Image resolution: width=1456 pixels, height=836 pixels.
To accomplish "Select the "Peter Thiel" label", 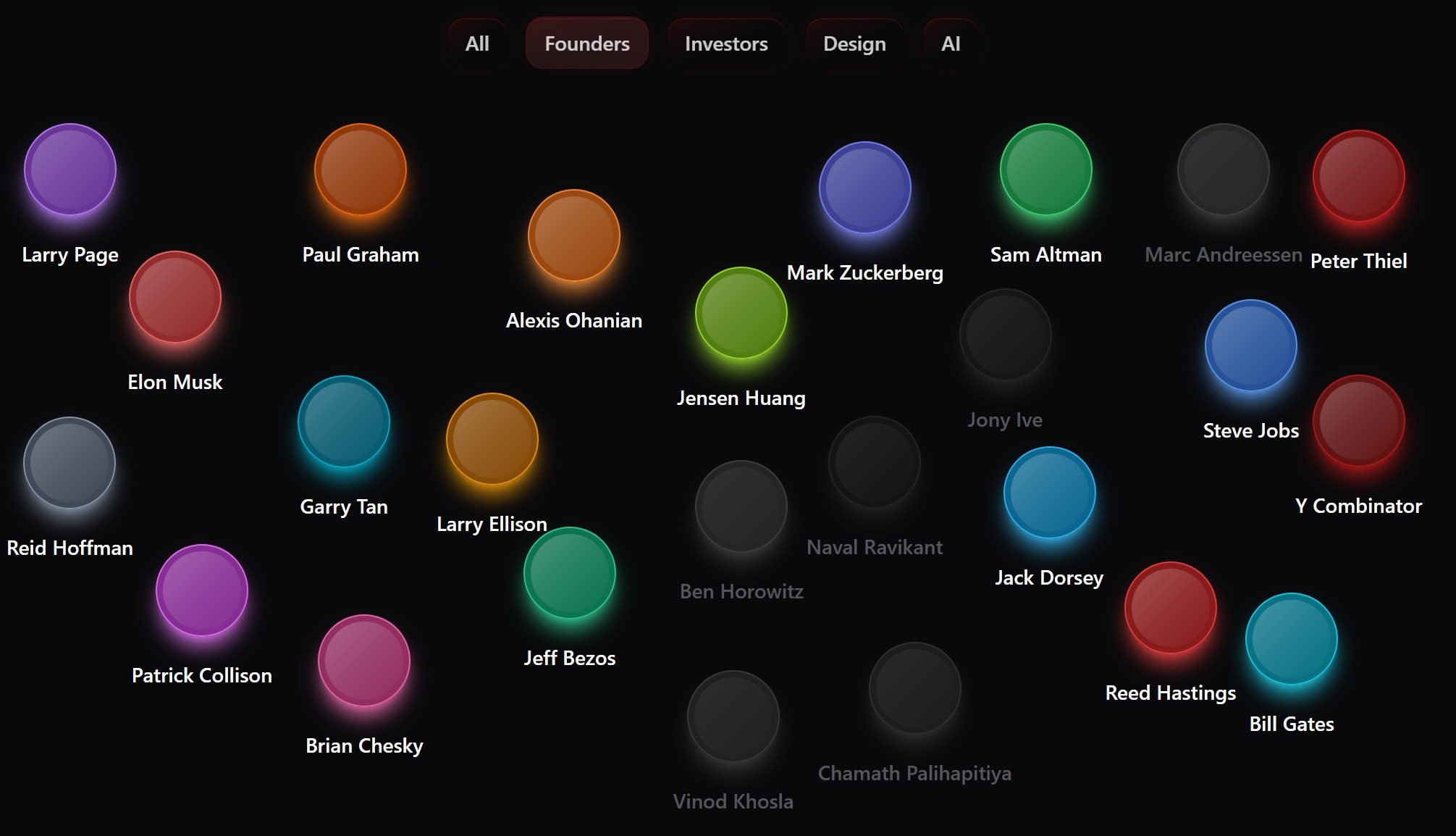I will [1359, 262].
